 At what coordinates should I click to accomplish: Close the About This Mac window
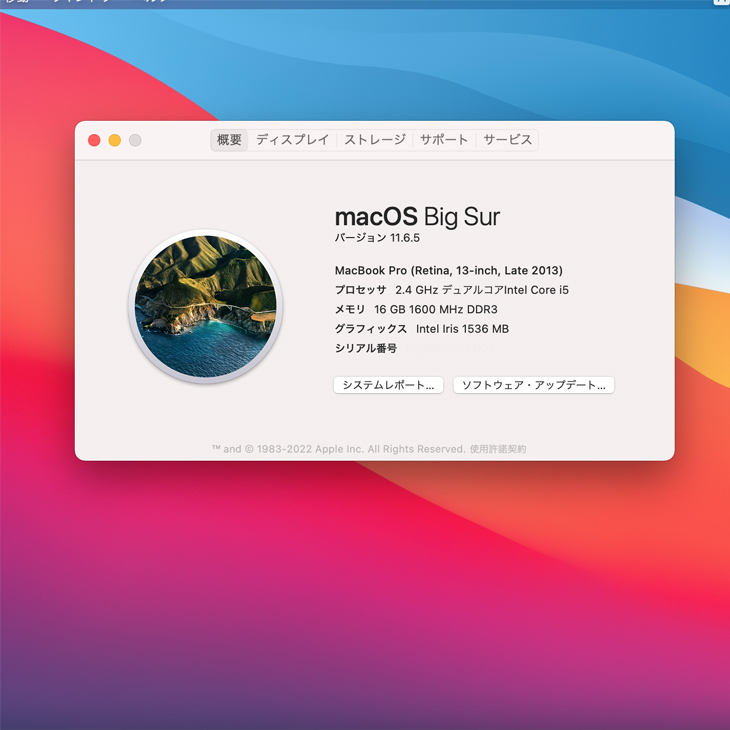pos(94,140)
